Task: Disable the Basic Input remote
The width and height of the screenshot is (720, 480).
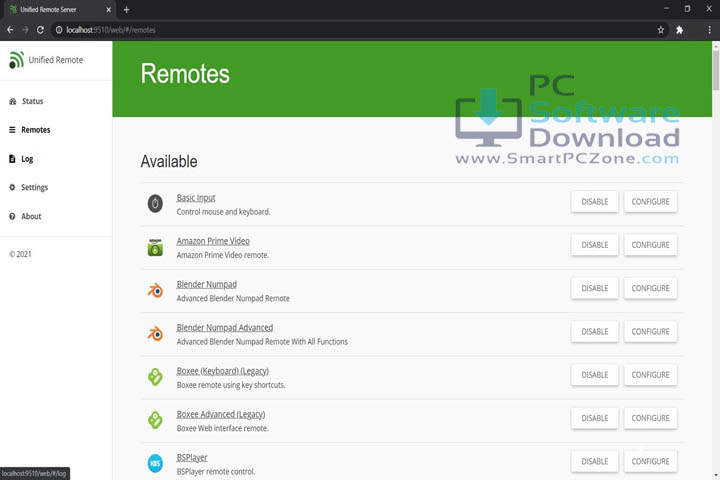Action: point(595,202)
